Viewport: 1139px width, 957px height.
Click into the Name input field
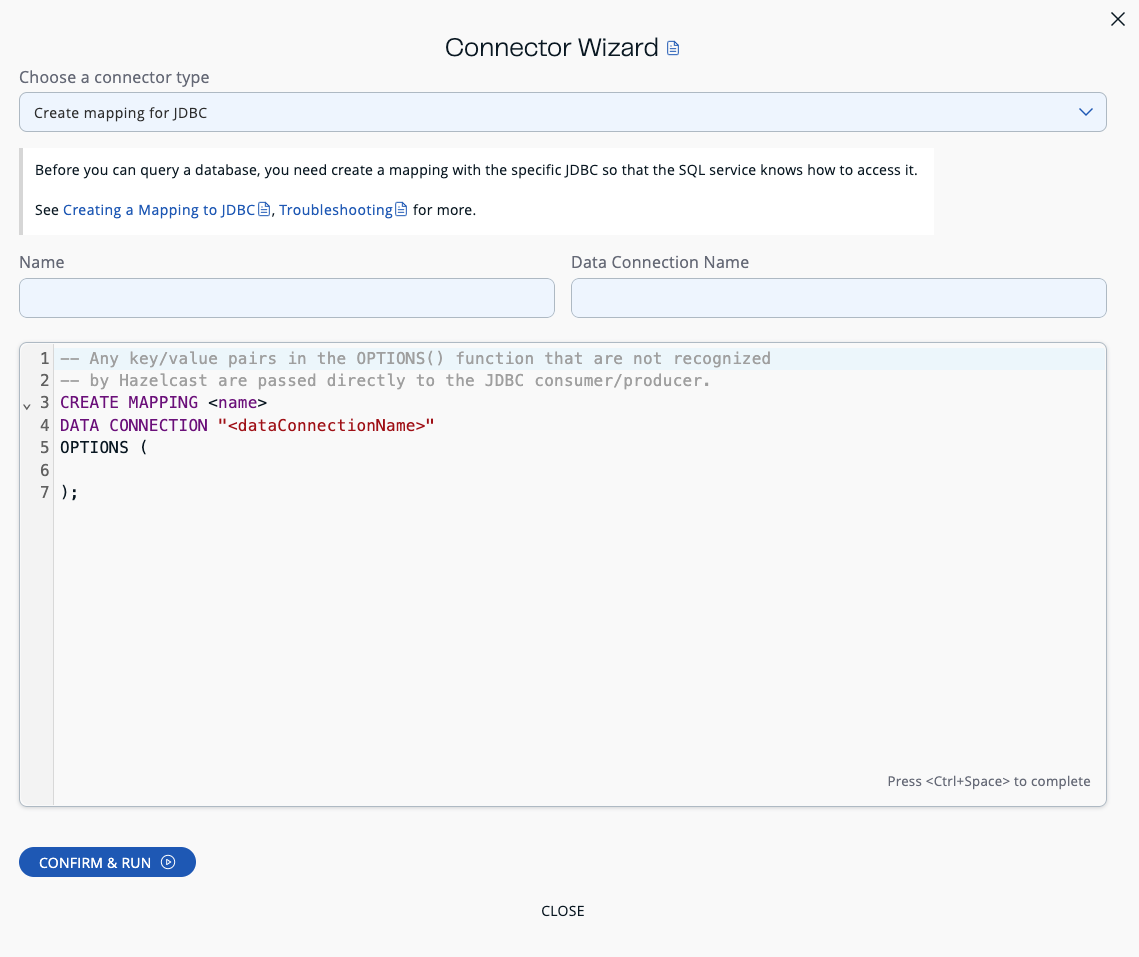click(286, 298)
